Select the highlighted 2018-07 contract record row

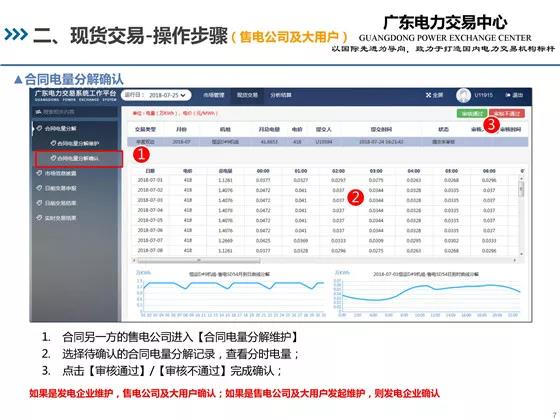click(x=328, y=142)
